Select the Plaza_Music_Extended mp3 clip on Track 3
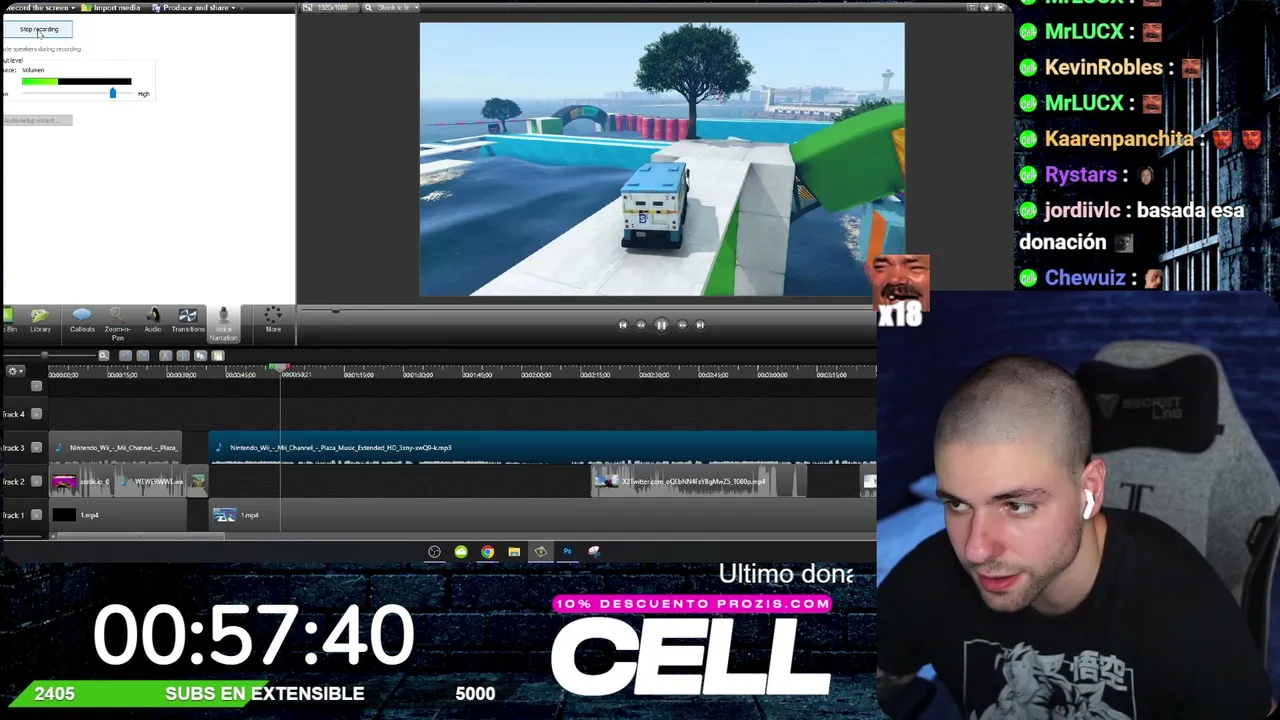Image resolution: width=1280 pixels, height=720 pixels. pos(543,448)
